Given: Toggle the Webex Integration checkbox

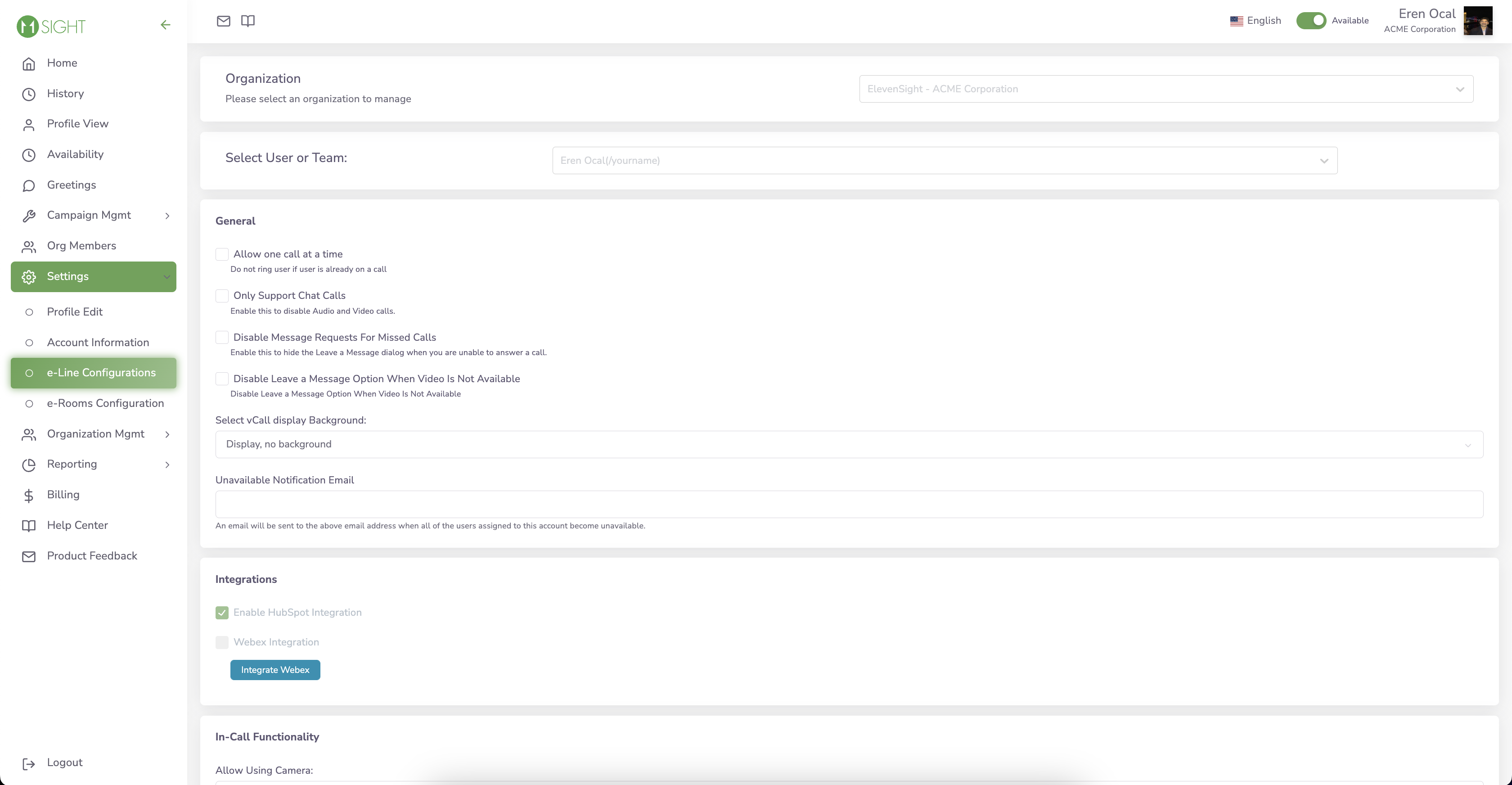Looking at the screenshot, I should click(222, 642).
